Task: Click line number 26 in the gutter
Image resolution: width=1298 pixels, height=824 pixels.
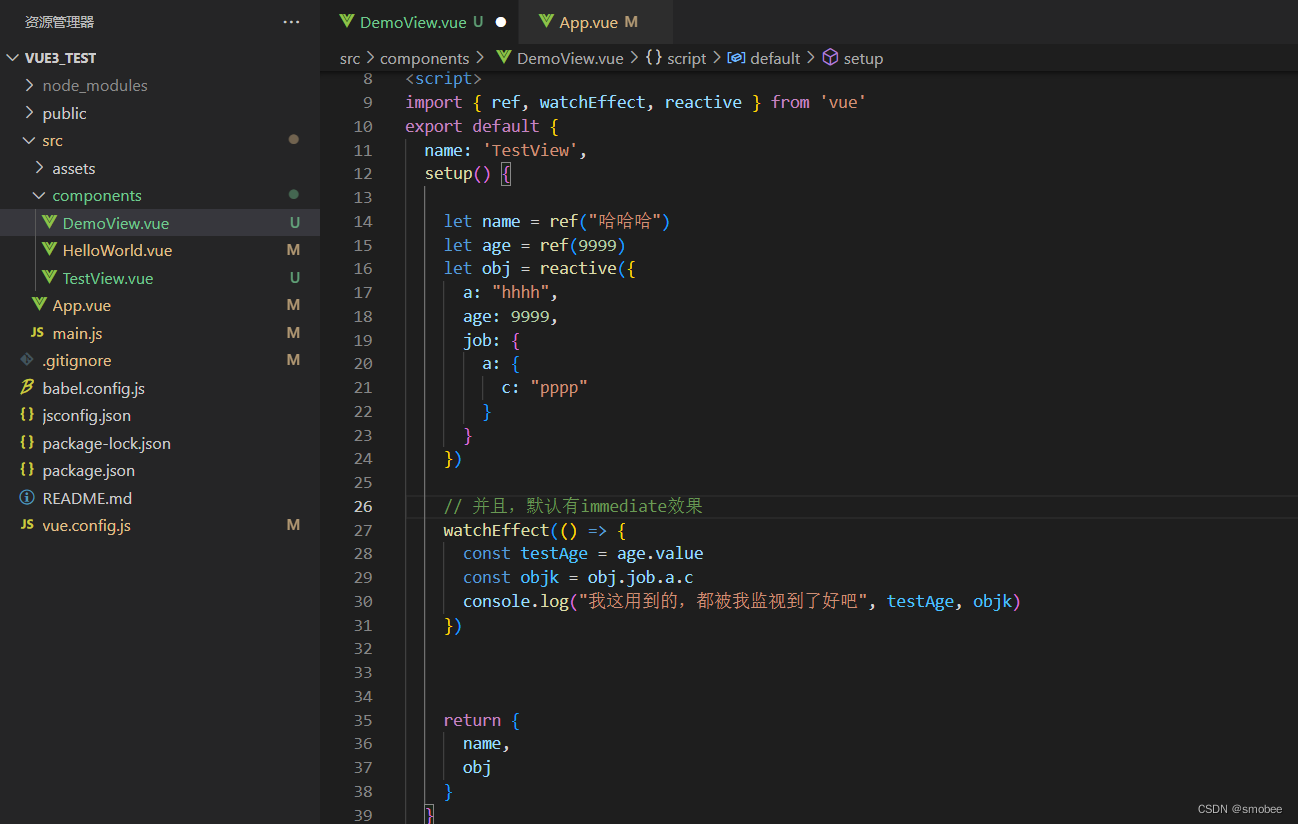Action: click(x=363, y=506)
